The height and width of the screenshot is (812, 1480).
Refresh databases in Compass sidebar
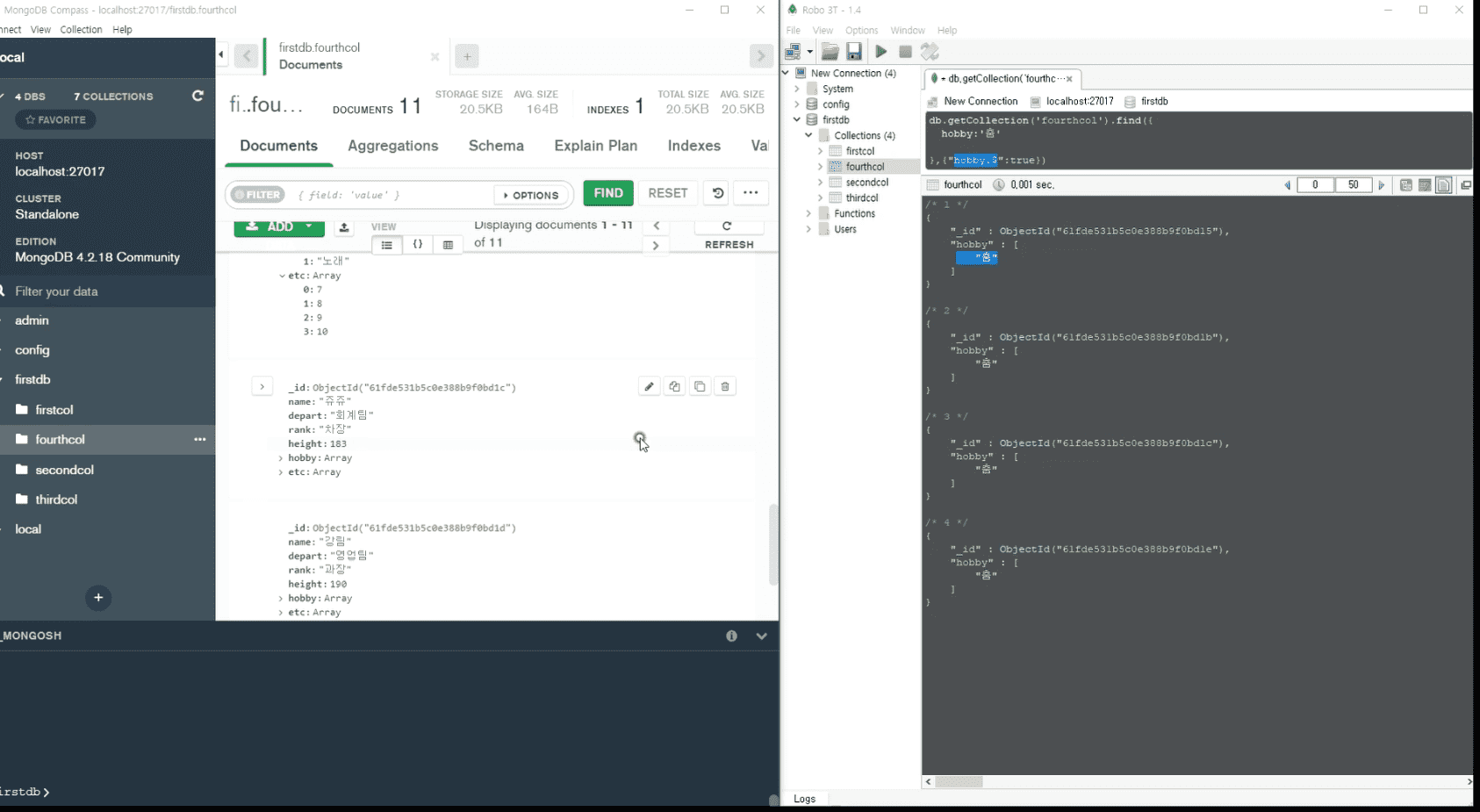coord(198,96)
